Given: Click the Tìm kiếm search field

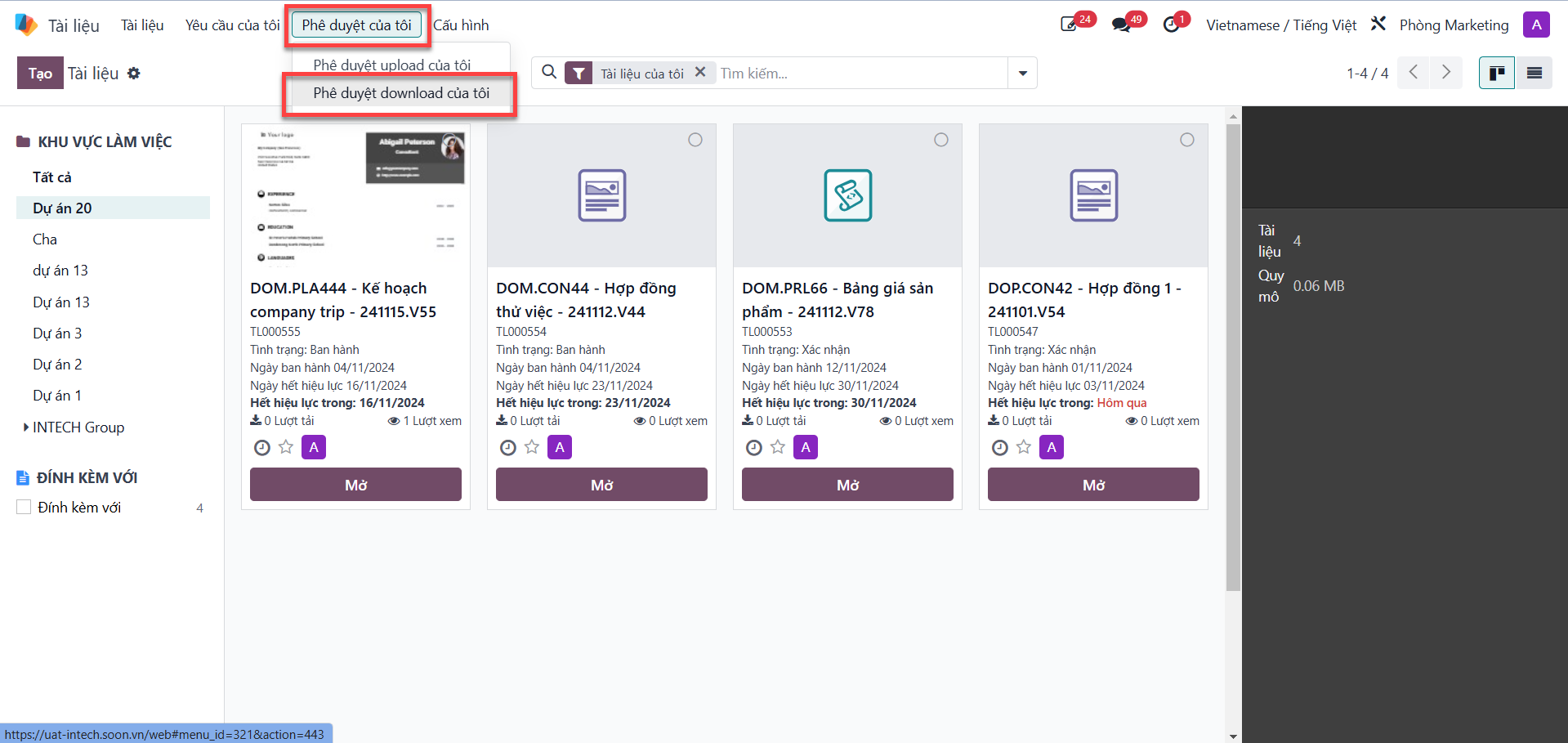Looking at the screenshot, I should coord(862,73).
